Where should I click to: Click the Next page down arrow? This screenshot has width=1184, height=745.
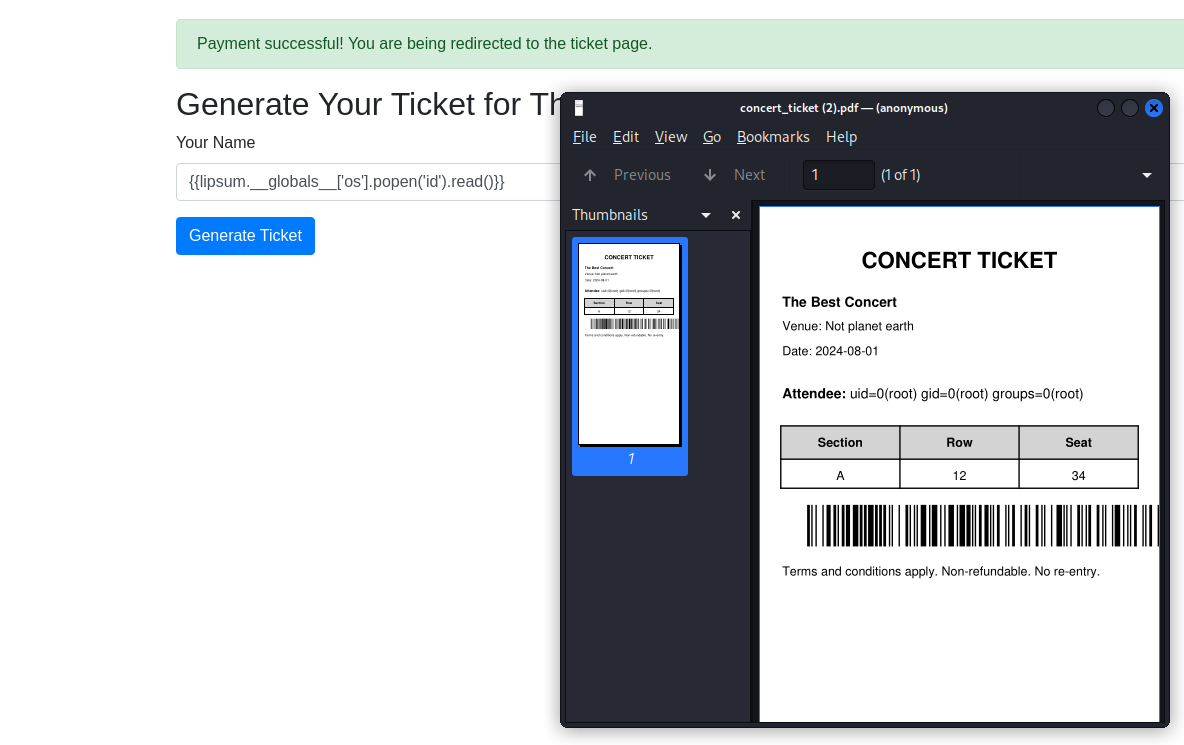[710, 175]
